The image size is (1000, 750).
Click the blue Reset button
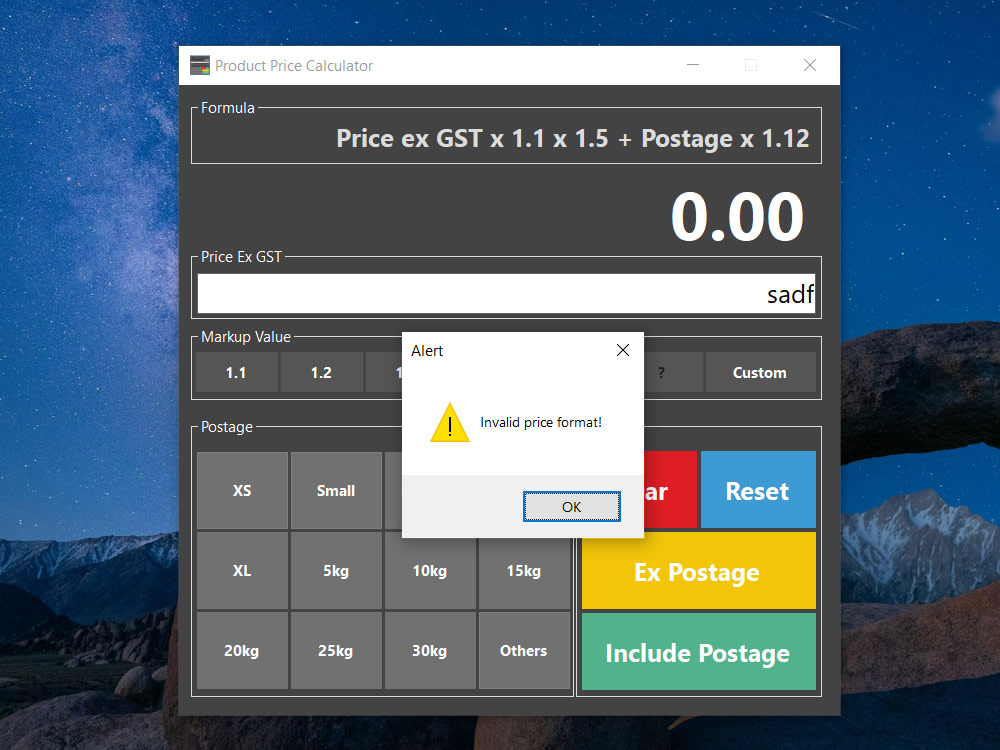(x=758, y=490)
